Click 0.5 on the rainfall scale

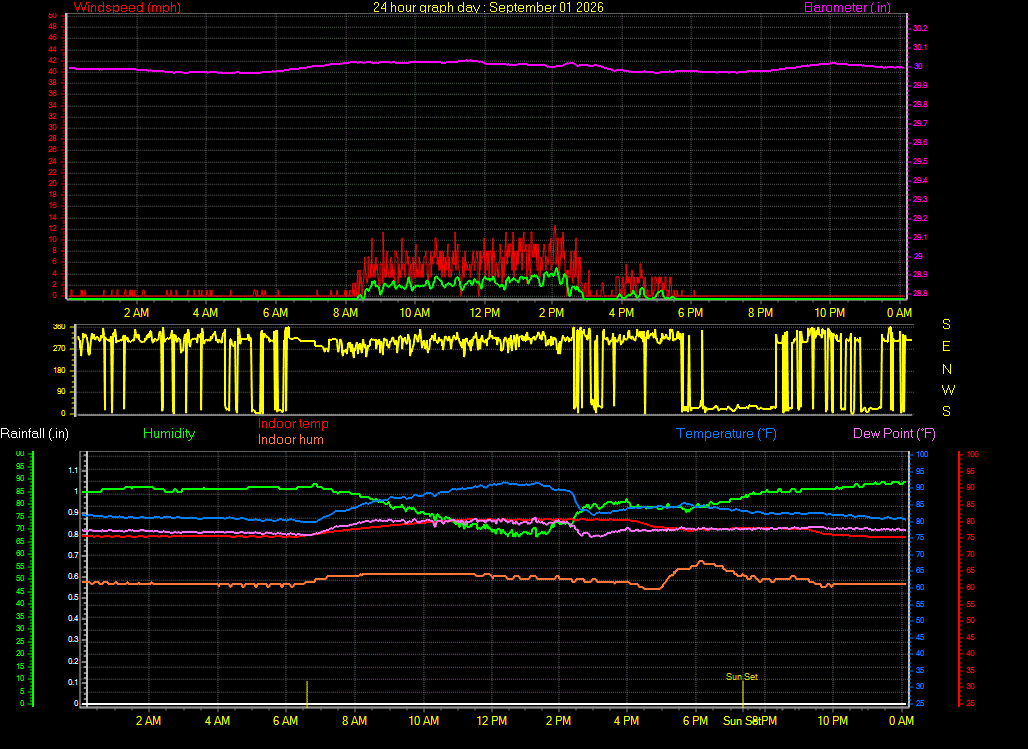pyautogui.click(x=73, y=597)
